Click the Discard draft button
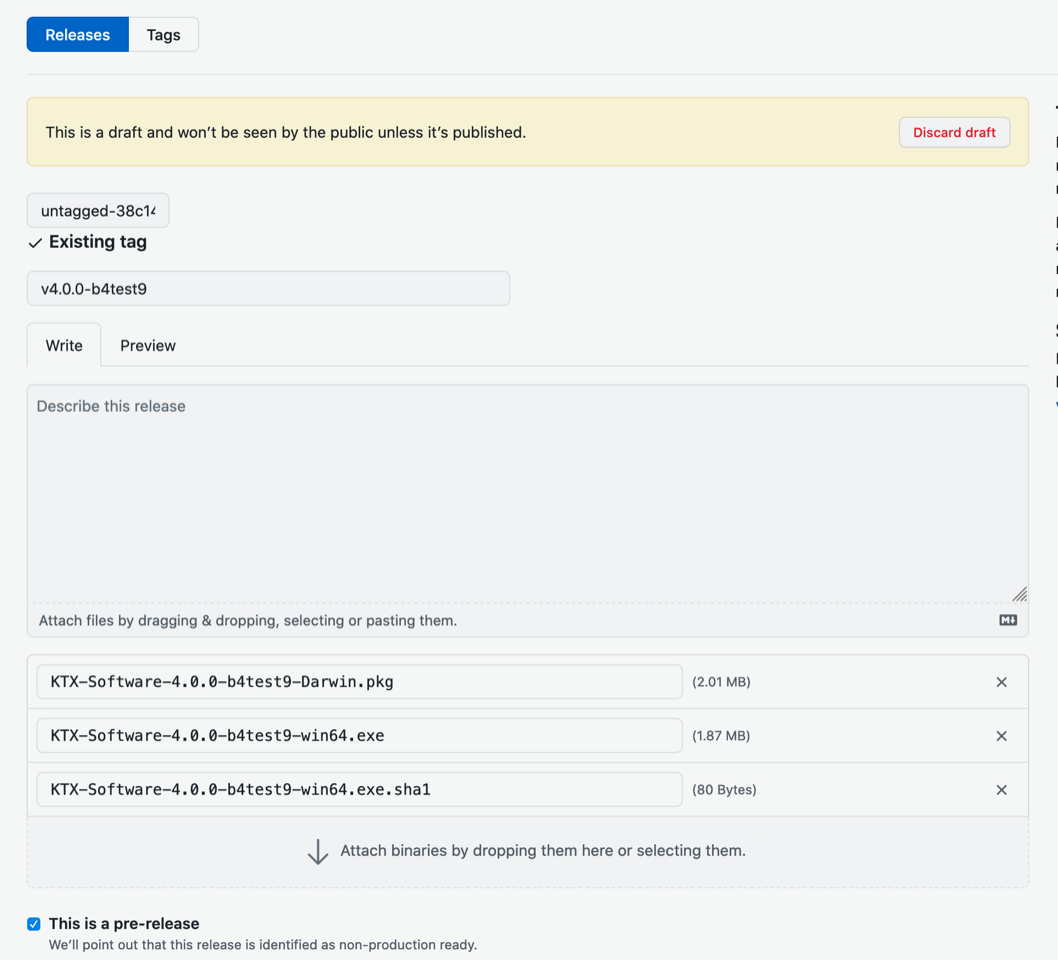 [953, 131]
